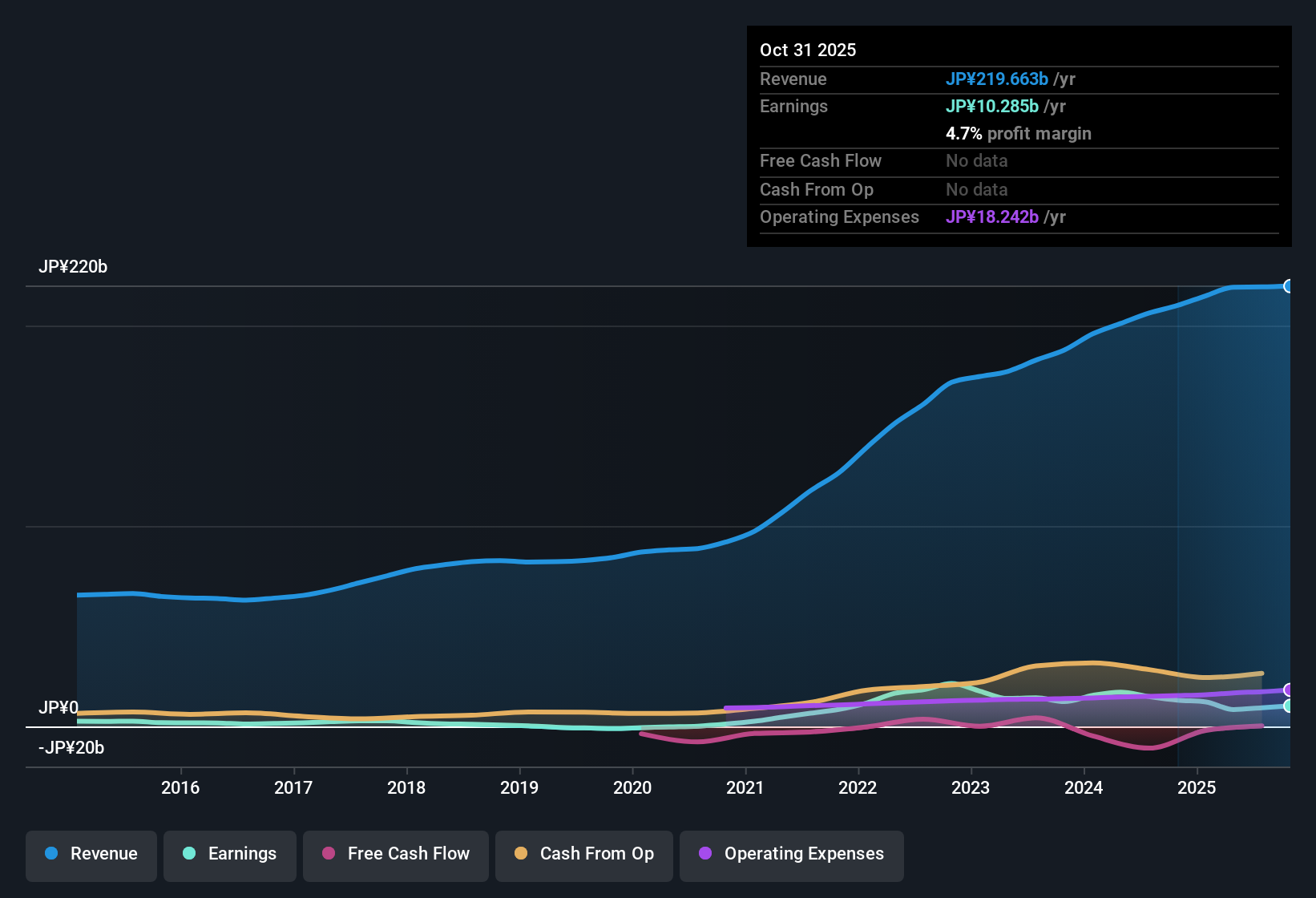Open the Earnings legend item
1316x898 pixels.
(229, 855)
